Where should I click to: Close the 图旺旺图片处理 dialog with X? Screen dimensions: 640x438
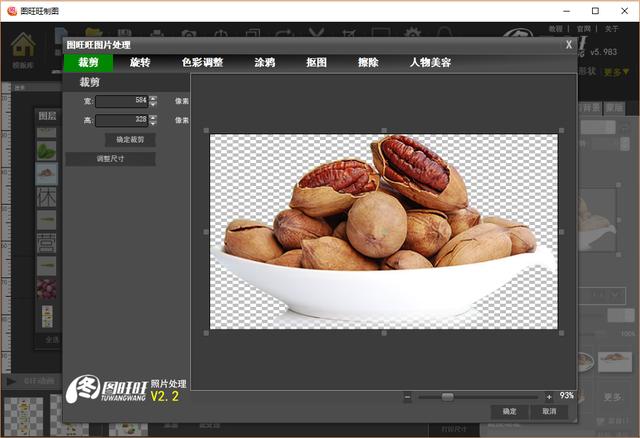point(569,45)
